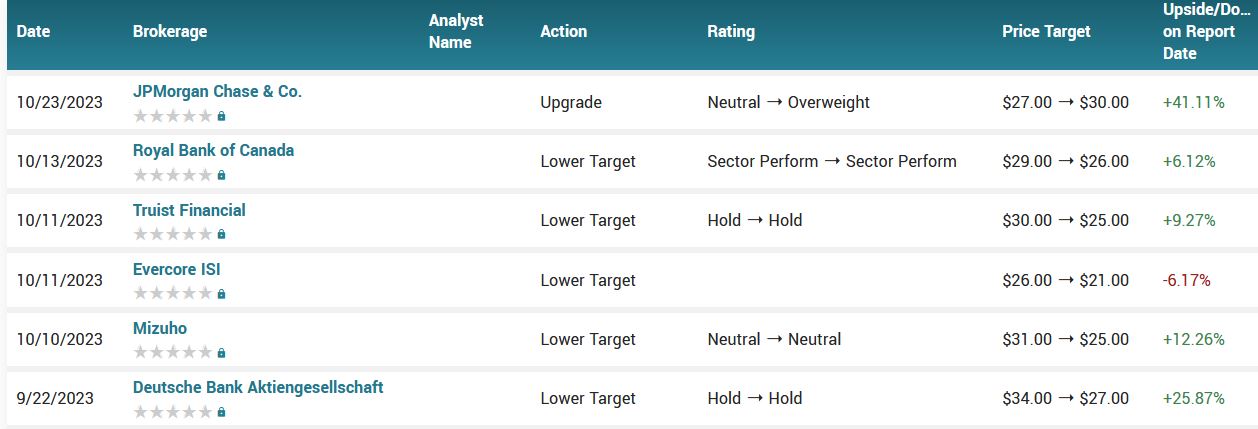
Task: Open Deutsche Bank Aktiengesellschaft link
Action: click(258, 387)
